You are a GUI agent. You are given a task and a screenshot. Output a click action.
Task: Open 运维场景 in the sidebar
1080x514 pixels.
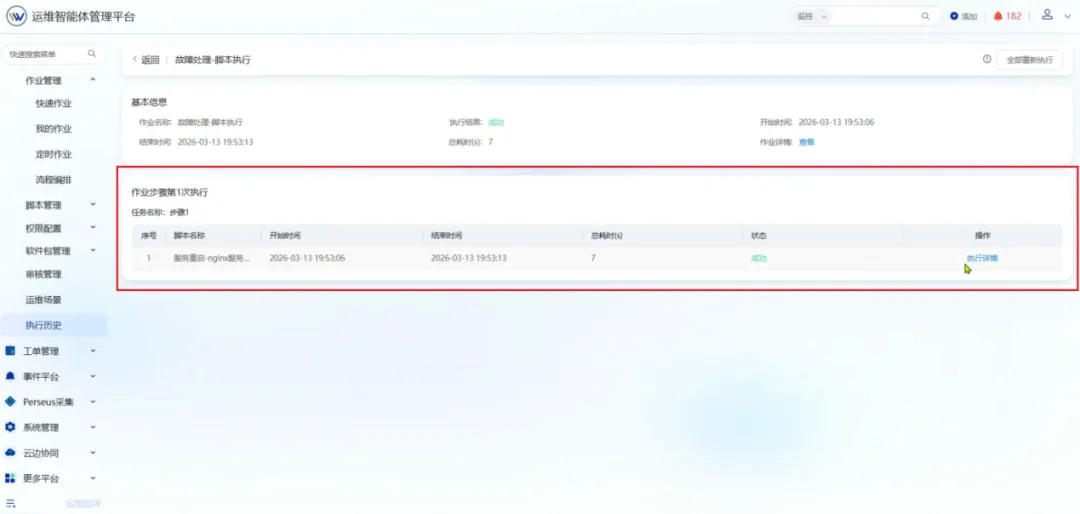click(43, 300)
